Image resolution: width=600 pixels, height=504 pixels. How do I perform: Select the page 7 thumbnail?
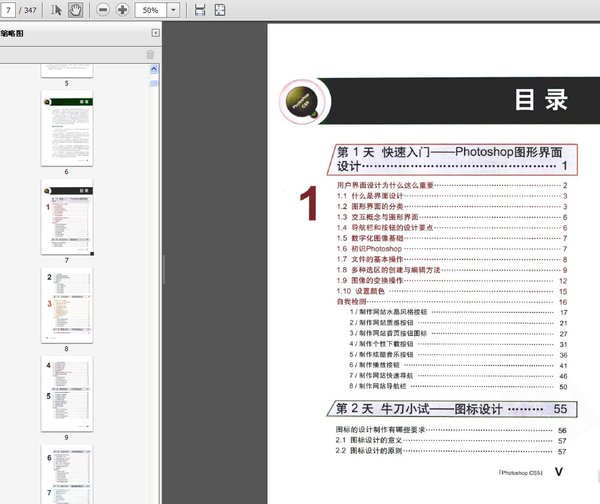pos(67,216)
